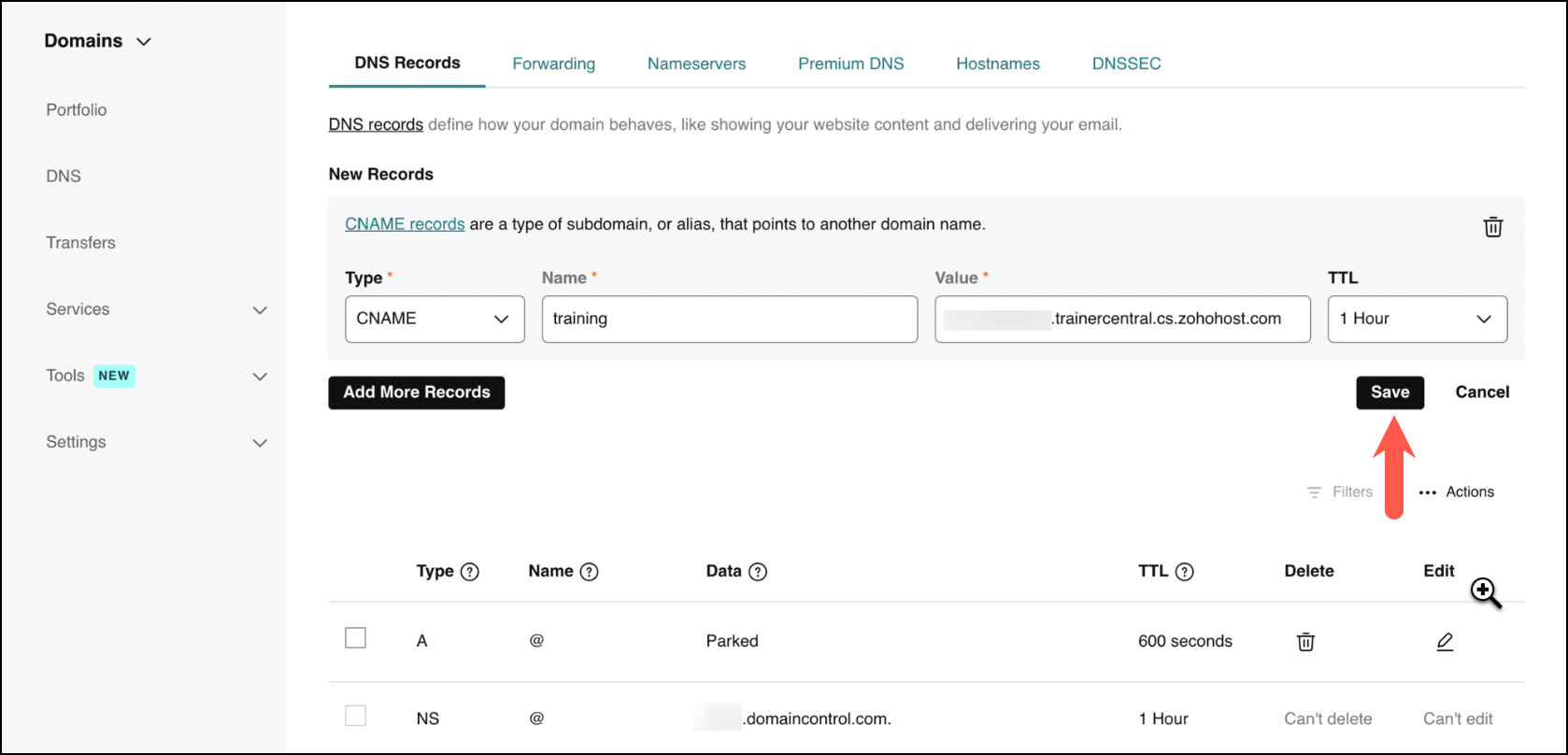1568x755 pixels.
Task: Open the Filters option
Action: (x=1340, y=492)
